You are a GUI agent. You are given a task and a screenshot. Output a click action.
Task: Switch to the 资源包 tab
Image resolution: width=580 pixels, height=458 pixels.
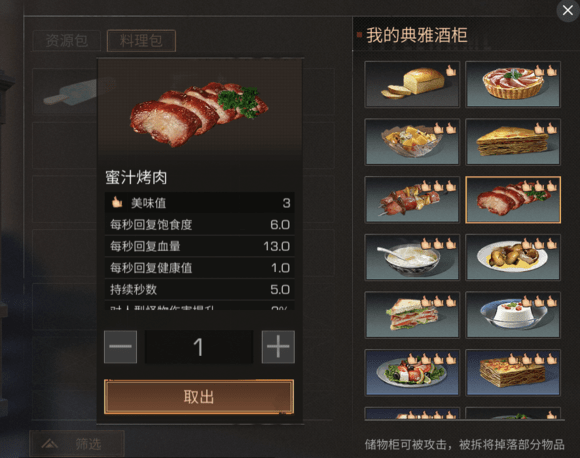tap(67, 41)
